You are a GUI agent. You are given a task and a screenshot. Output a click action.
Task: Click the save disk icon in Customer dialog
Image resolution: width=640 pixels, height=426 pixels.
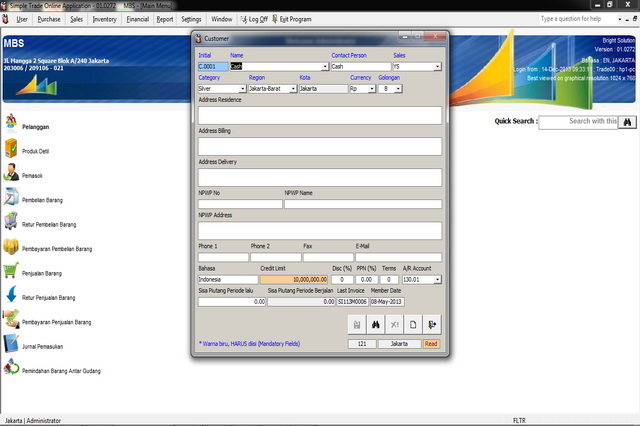pyautogui.click(x=357, y=324)
